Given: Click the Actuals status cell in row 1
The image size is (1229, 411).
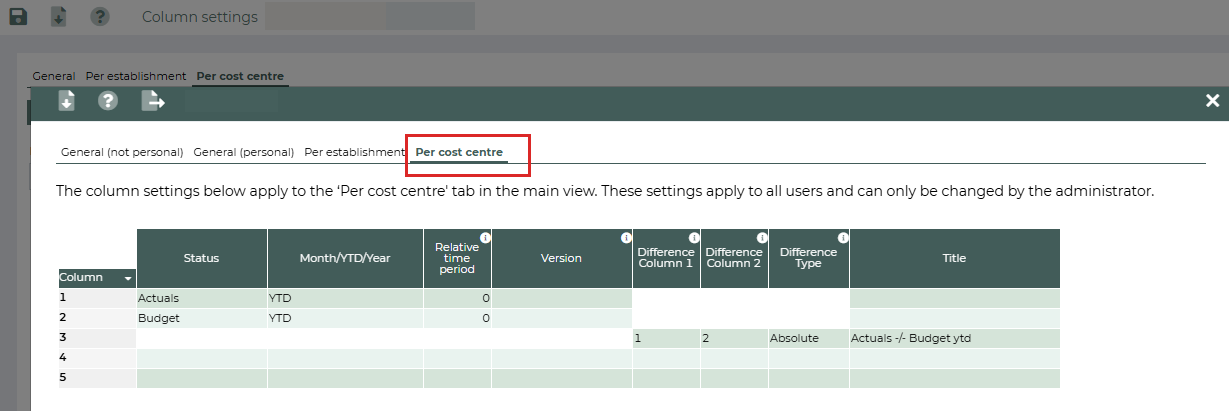Looking at the screenshot, I should tap(201, 298).
